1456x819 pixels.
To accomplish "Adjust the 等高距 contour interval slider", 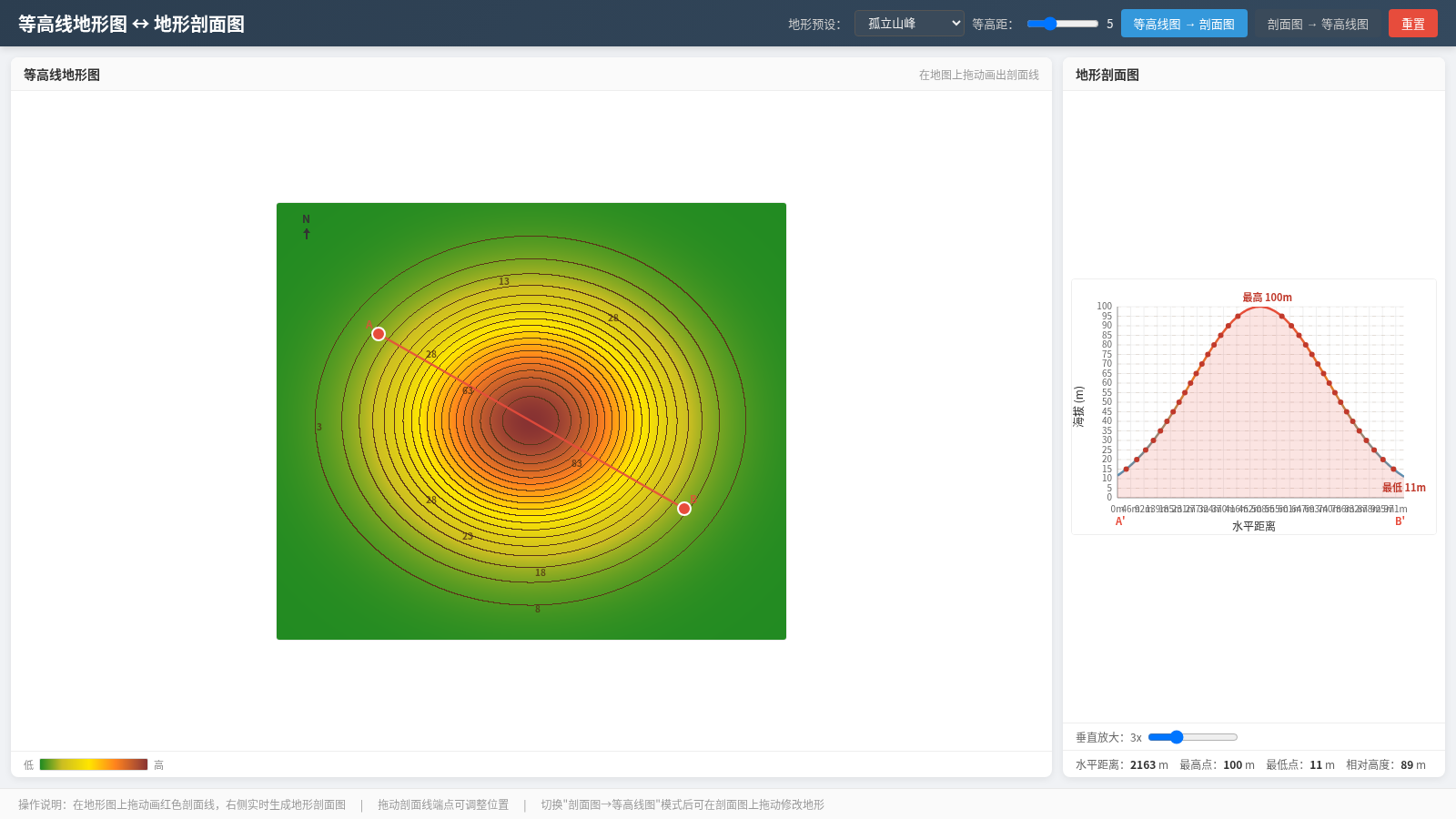I will click(x=1063, y=24).
